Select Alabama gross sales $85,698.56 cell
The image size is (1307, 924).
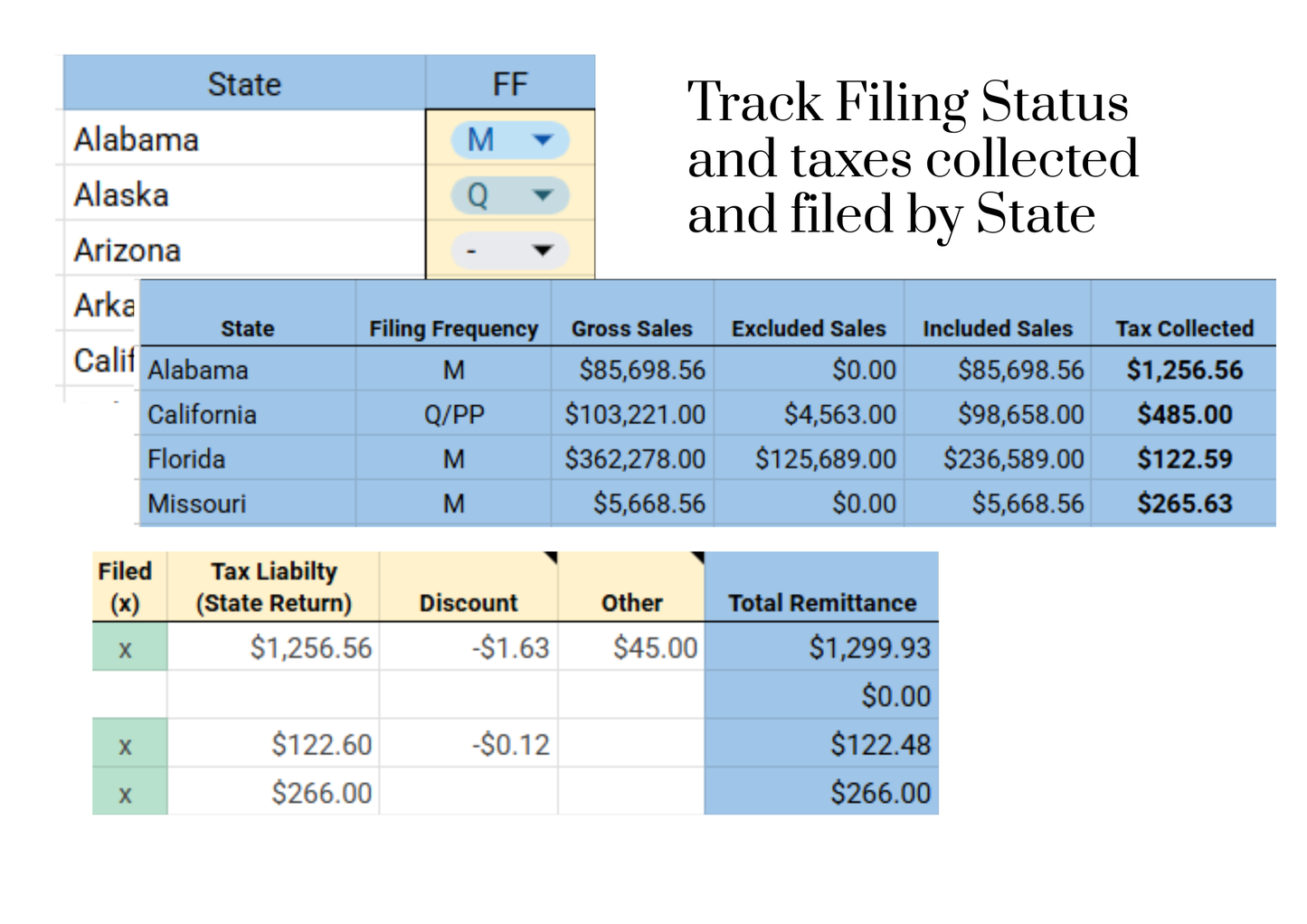point(632,369)
